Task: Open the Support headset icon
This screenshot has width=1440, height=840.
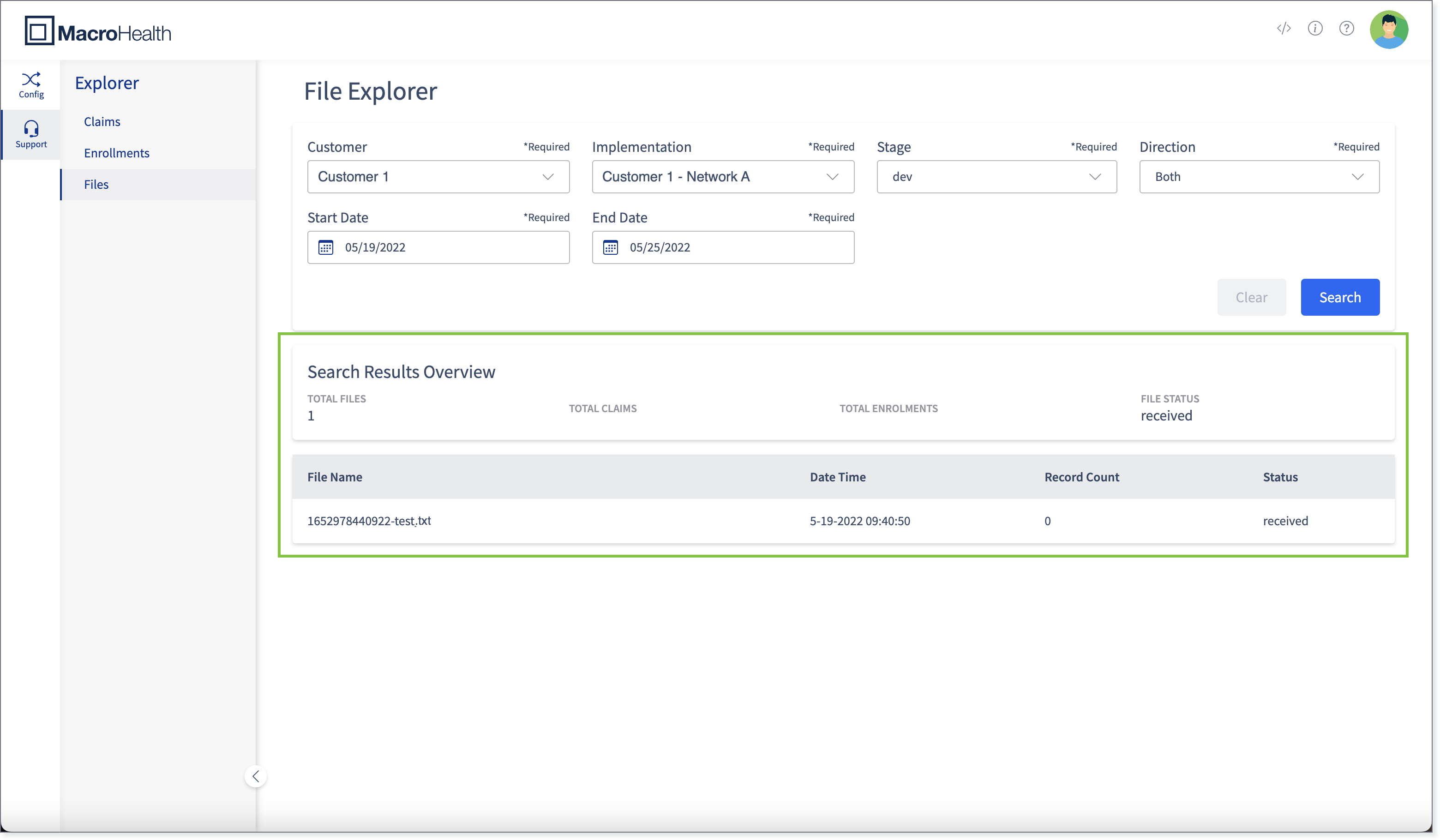Action: (31, 134)
